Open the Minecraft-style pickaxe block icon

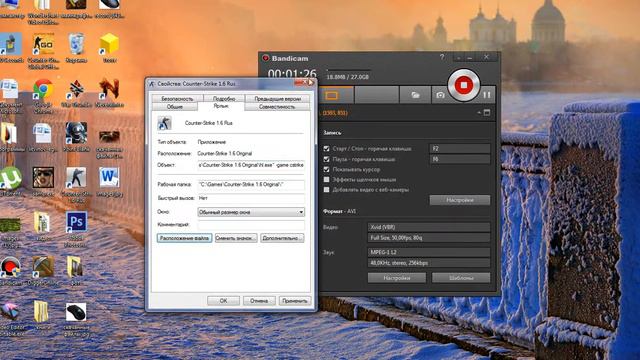pyautogui.click(x=43, y=267)
